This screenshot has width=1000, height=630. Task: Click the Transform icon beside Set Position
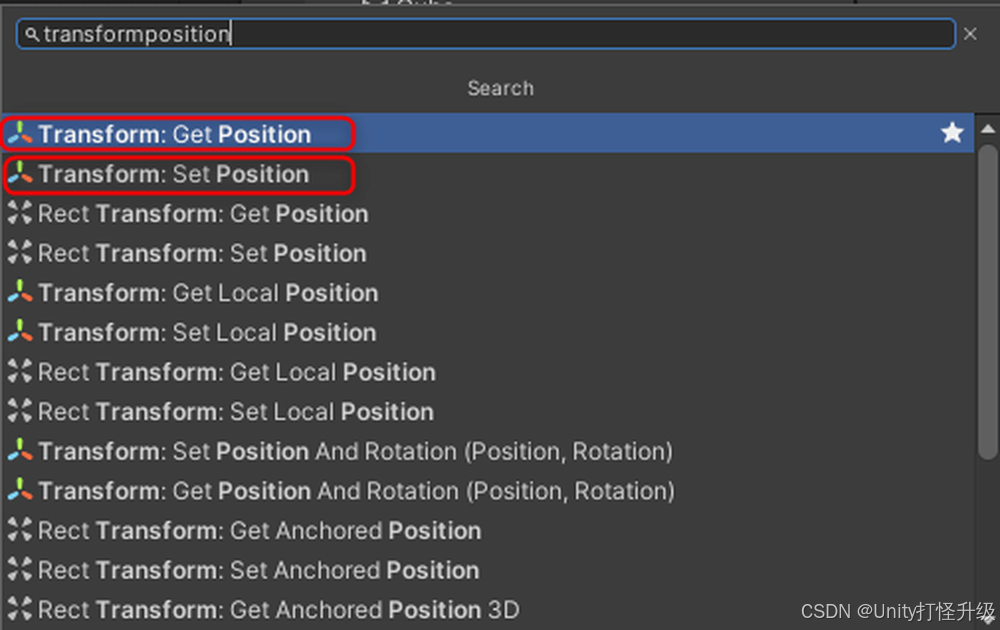(20, 173)
